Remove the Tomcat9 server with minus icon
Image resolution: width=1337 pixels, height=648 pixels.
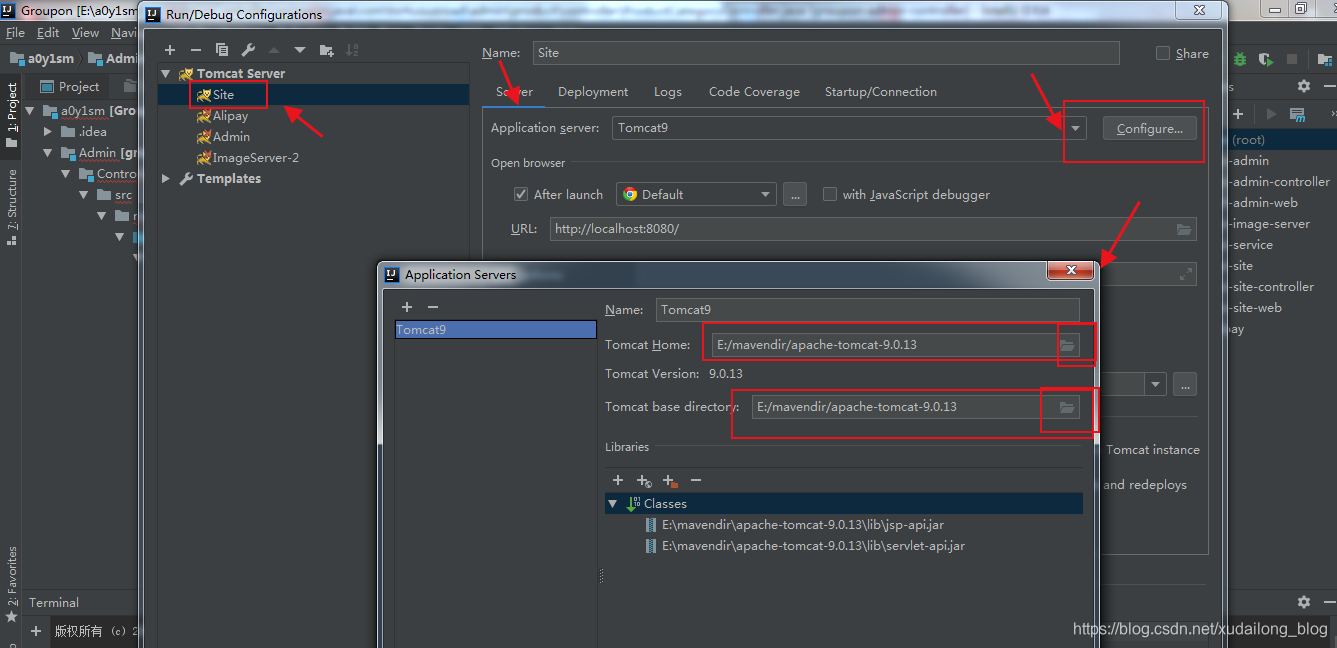tap(432, 307)
